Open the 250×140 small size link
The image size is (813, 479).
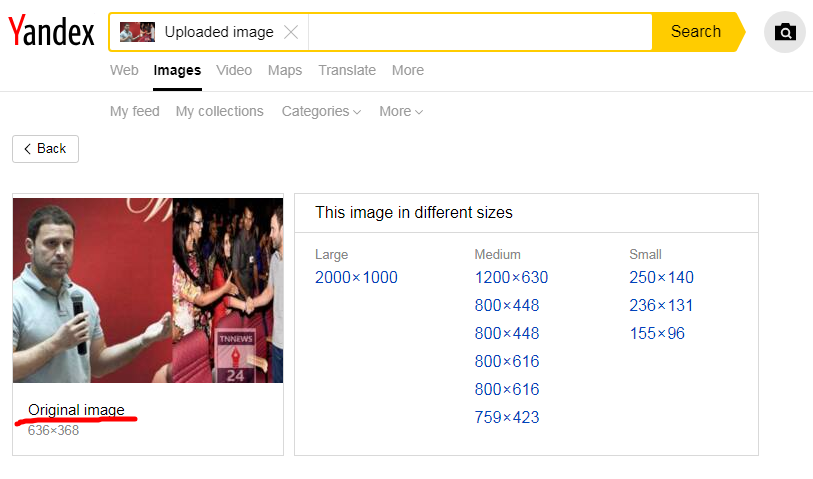(661, 277)
